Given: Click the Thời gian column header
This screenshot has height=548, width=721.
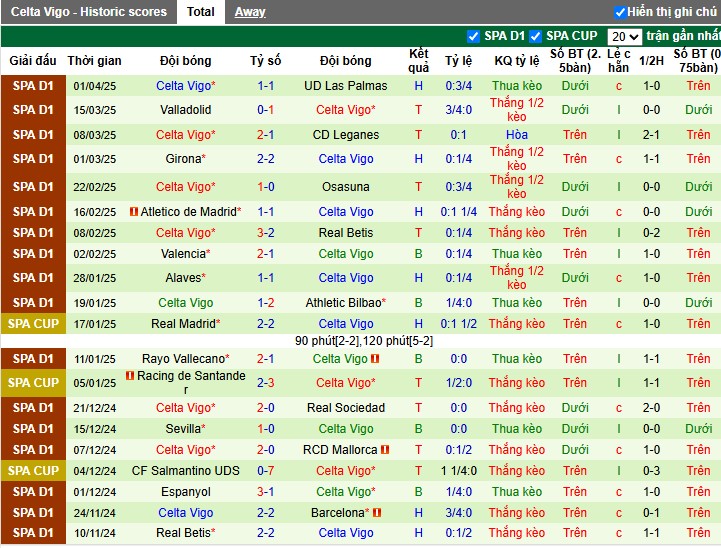Looking at the screenshot, I should click(x=95, y=61).
